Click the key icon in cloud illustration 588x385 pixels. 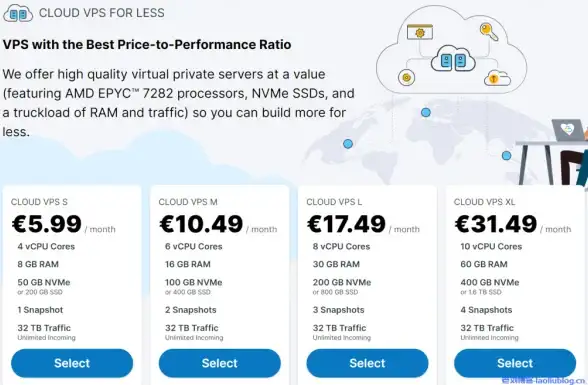coord(489,31)
